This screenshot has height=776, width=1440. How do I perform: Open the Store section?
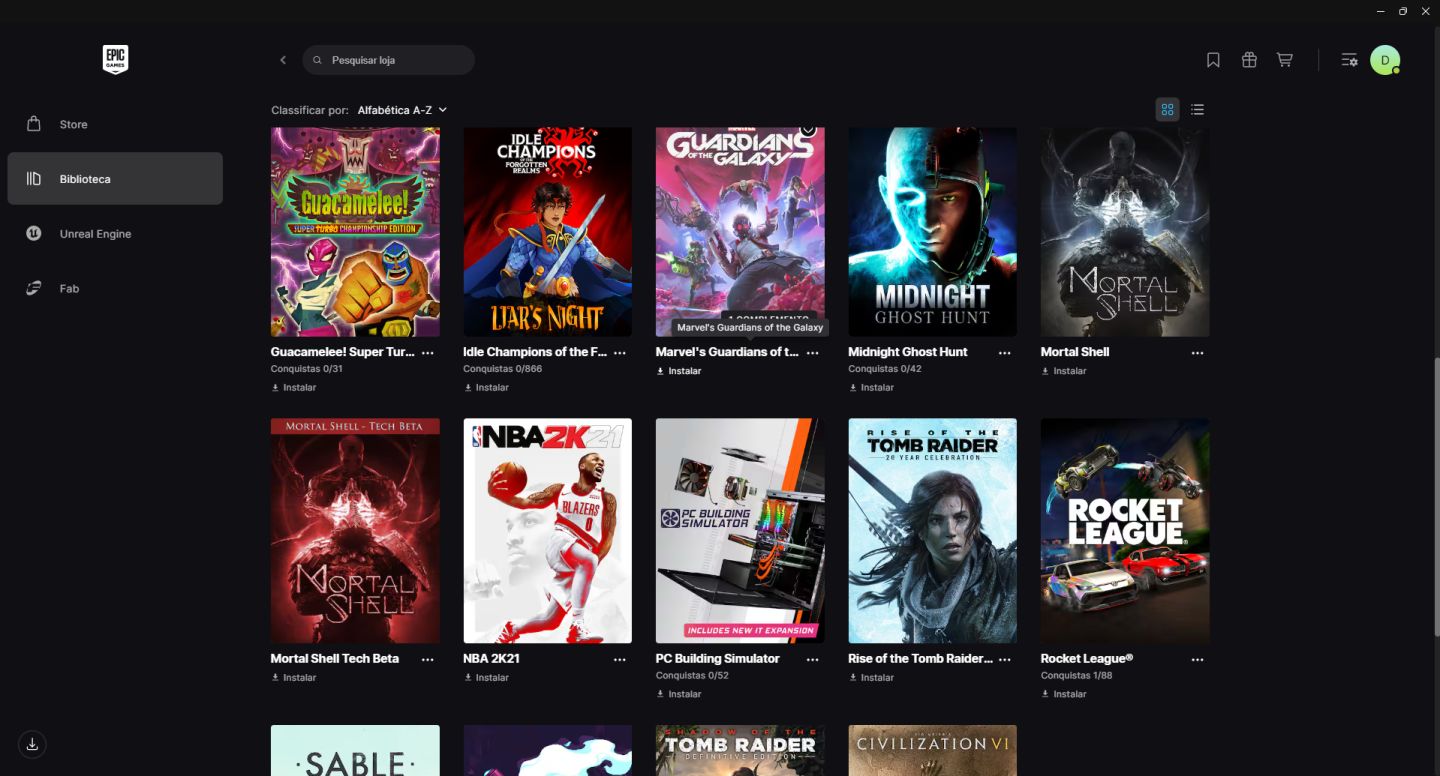115,124
